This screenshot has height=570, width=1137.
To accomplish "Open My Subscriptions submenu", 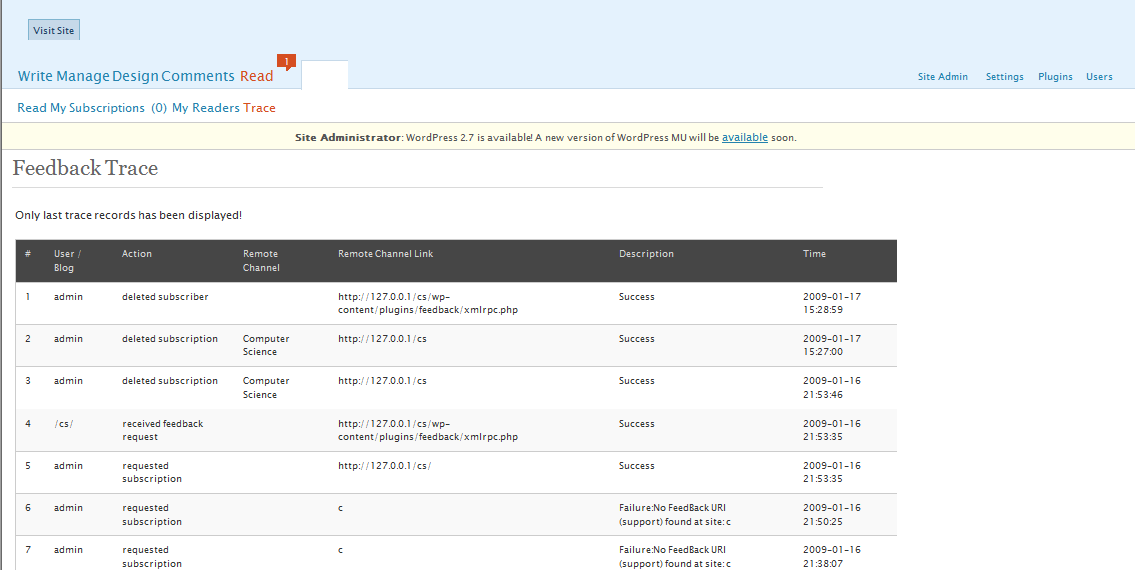I will click(x=97, y=108).
